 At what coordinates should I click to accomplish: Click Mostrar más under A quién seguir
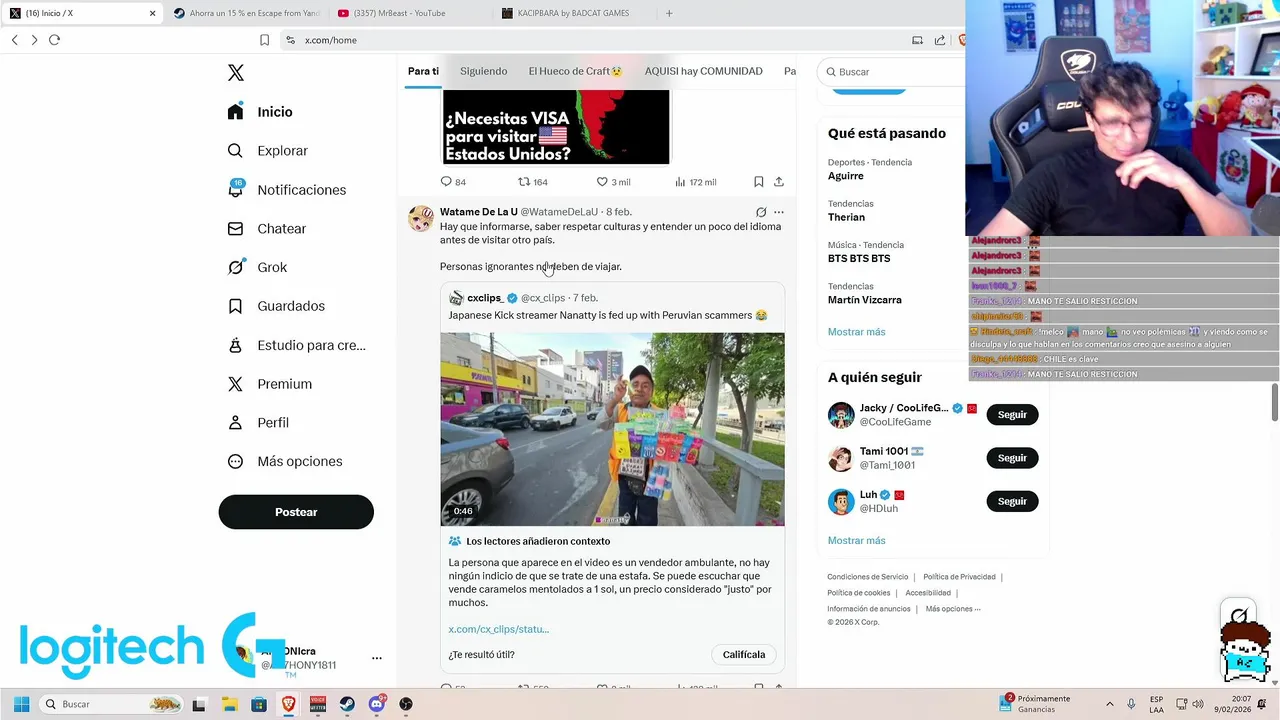856,541
